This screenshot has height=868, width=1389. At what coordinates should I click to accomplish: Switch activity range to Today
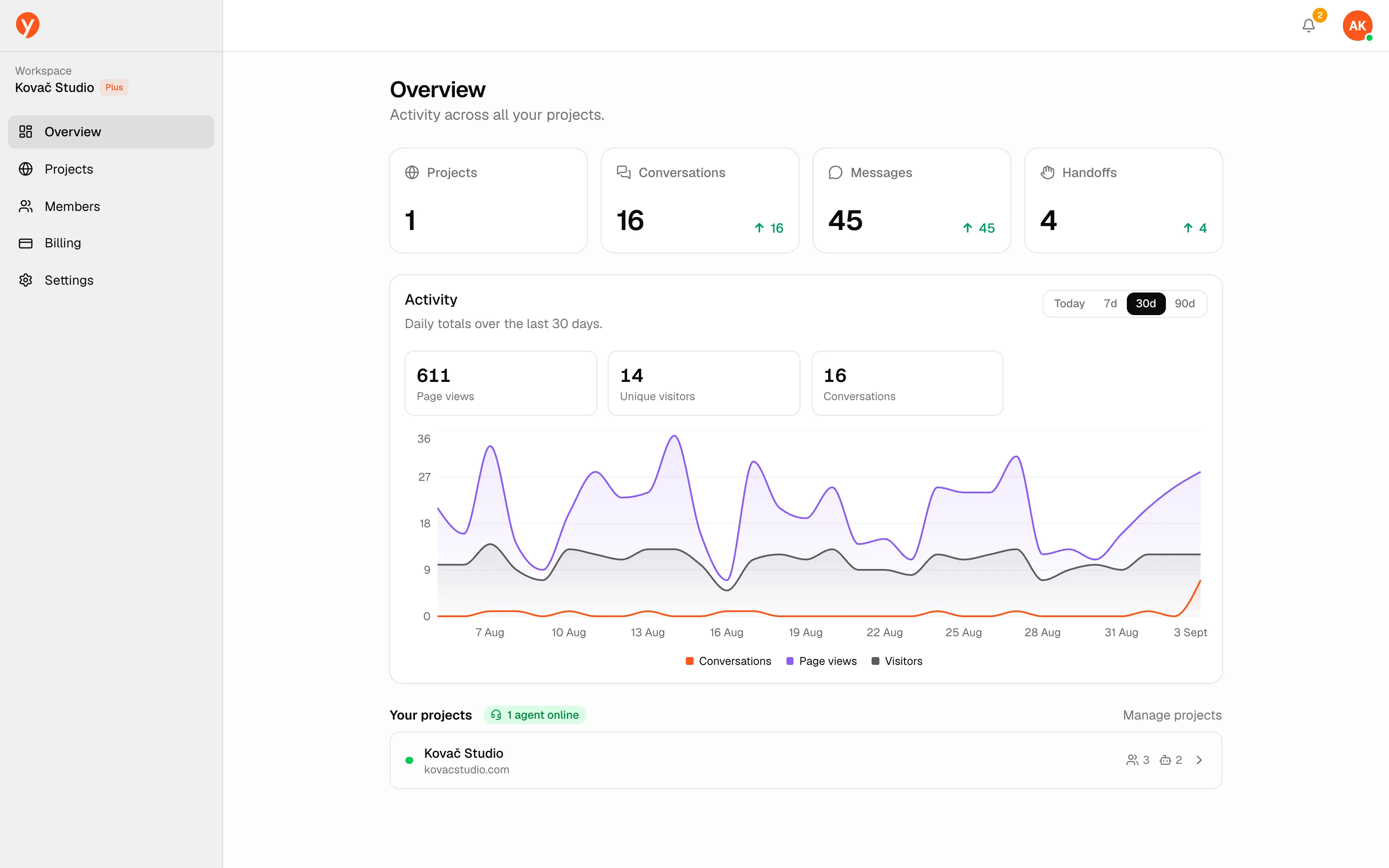(1069, 304)
